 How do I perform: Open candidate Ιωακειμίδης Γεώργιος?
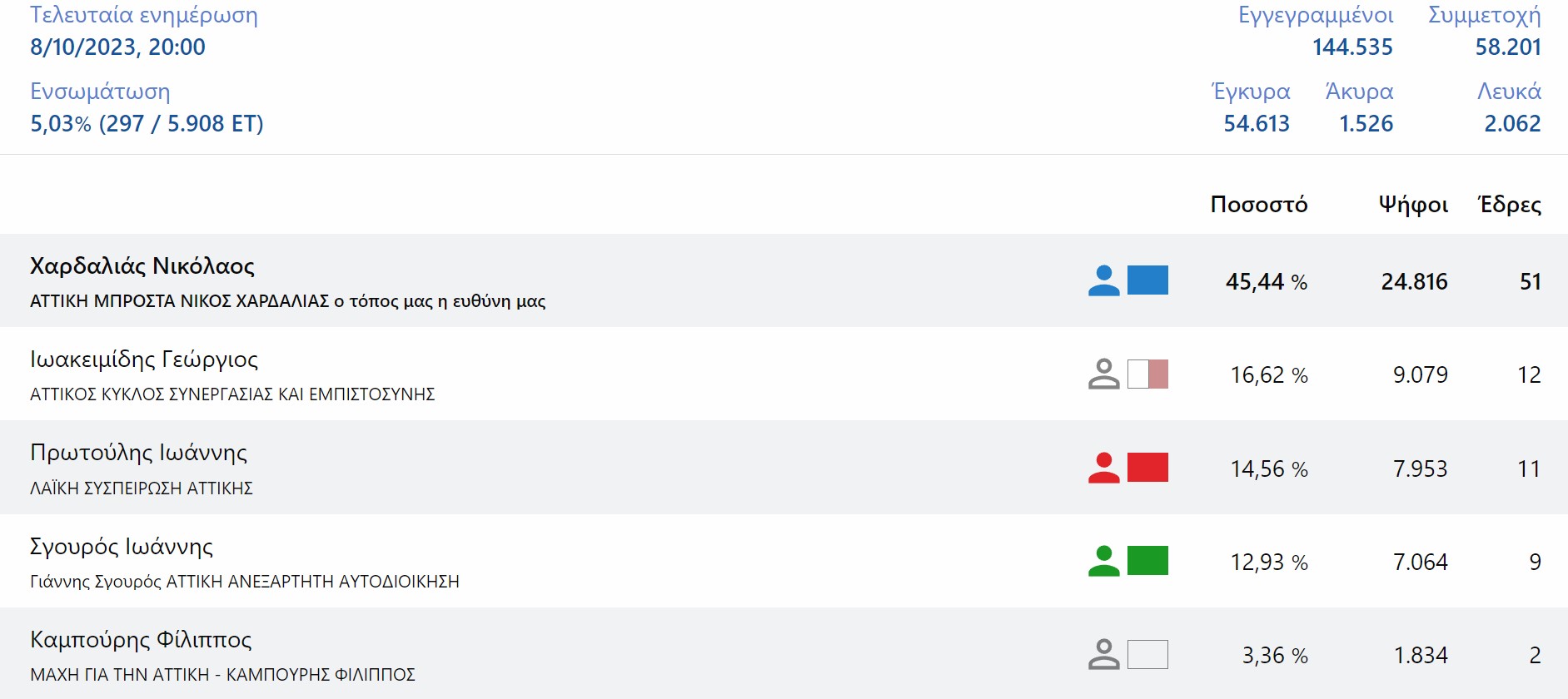pos(144,359)
